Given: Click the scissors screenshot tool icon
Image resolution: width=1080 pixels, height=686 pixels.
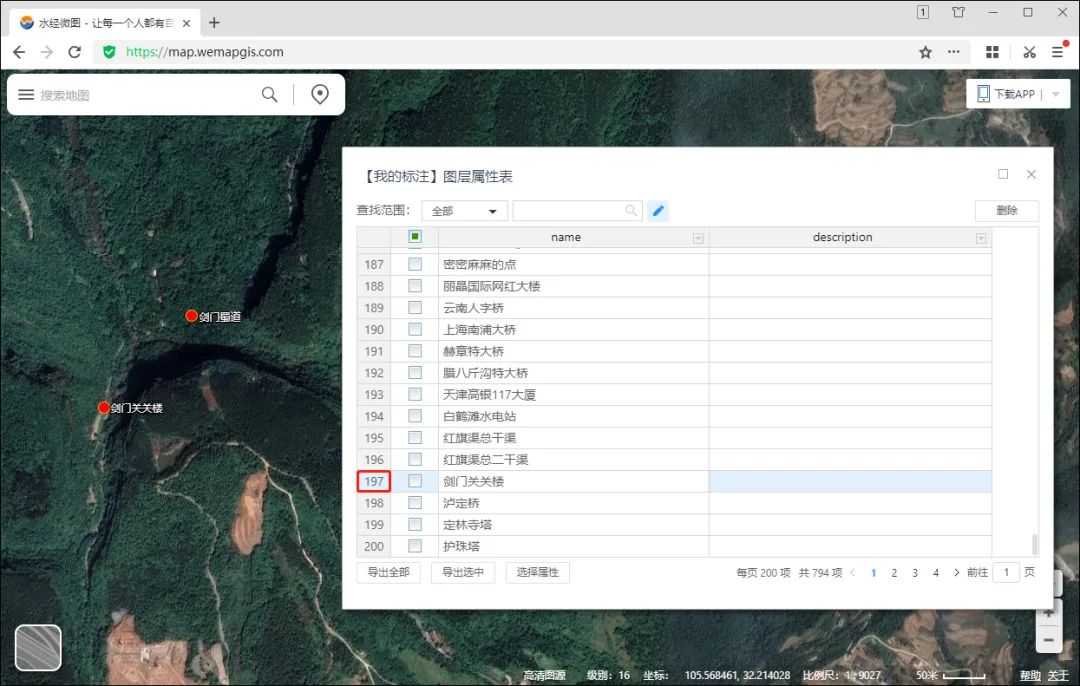Looking at the screenshot, I should 1030,52.
